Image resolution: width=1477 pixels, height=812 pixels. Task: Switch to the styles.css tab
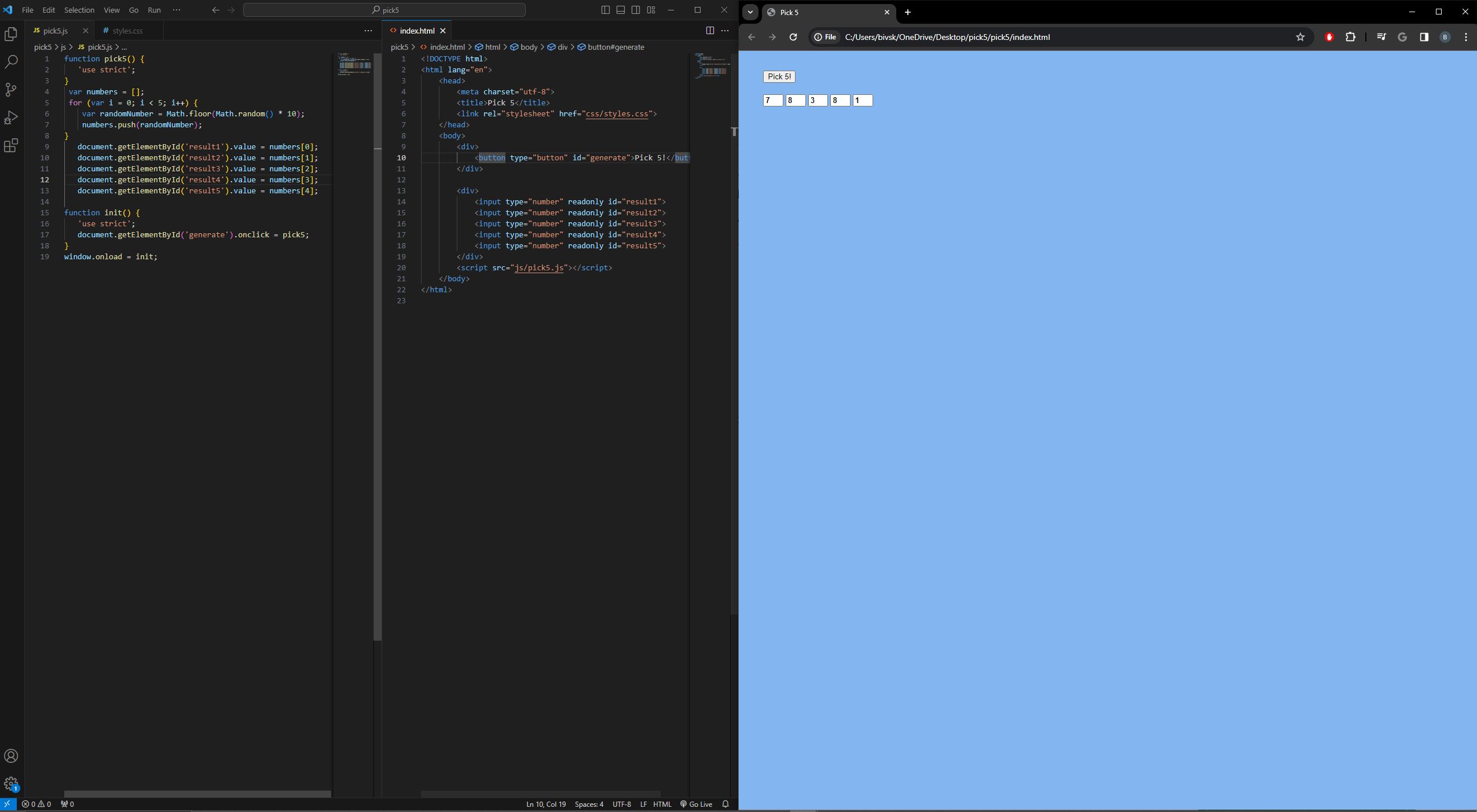pos(129,31)
